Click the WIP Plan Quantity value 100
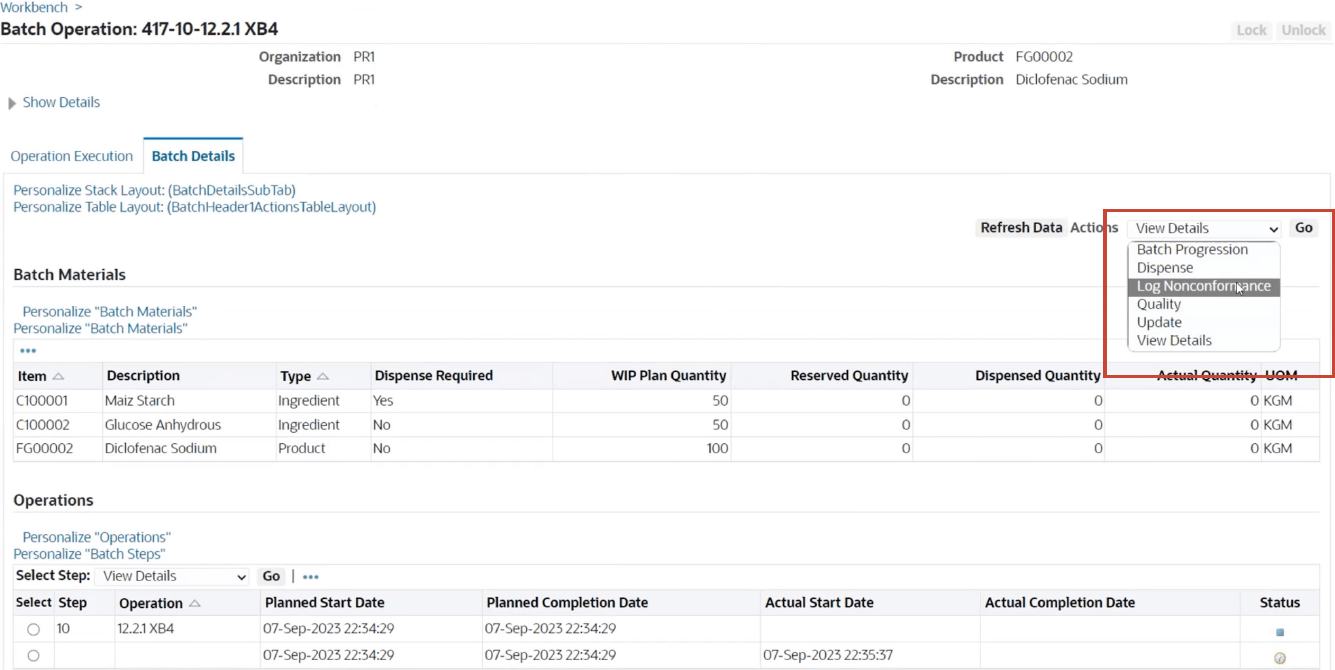 [x=717, y=449]
